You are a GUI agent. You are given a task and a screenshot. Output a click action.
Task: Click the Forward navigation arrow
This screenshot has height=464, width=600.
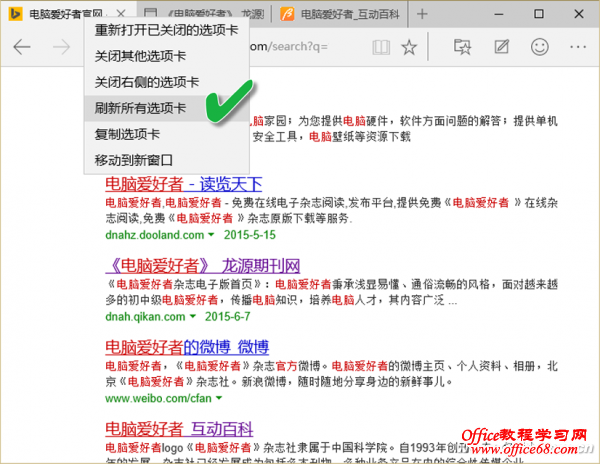click(61, 47)
